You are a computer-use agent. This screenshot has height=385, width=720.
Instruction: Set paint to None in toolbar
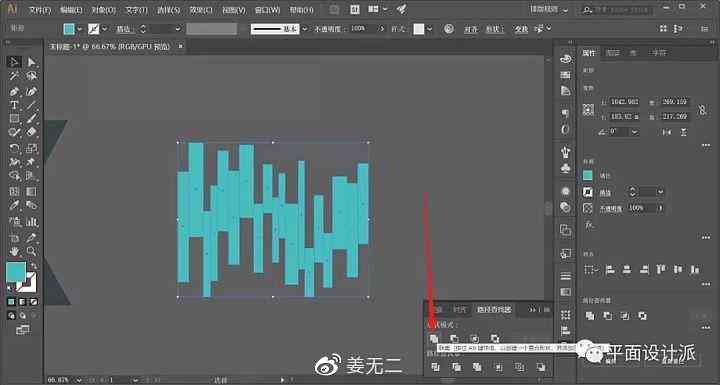coord(34,302)
